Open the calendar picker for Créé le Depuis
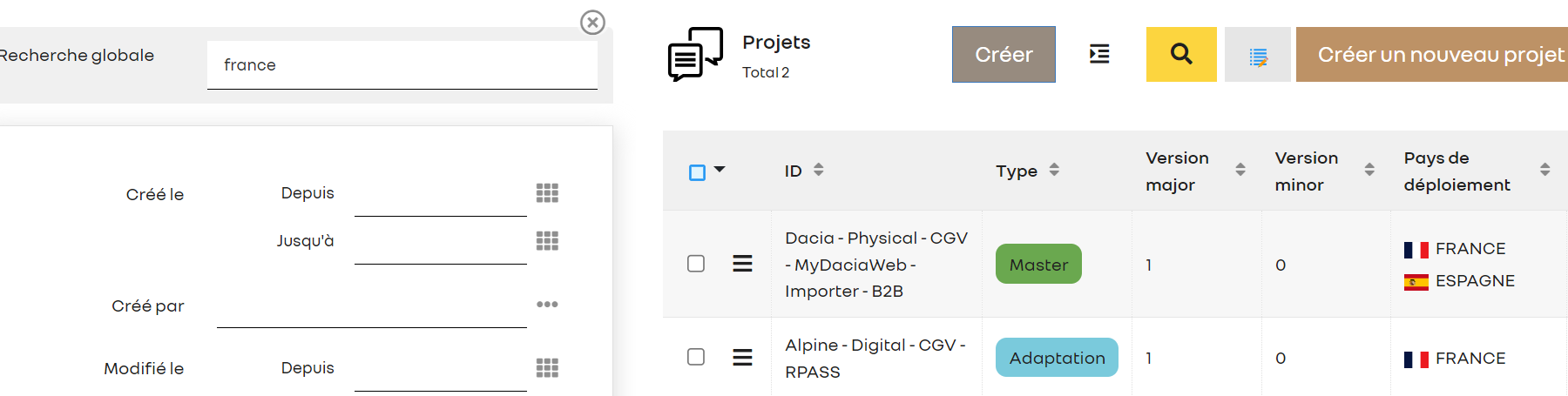Image resolution: width=1568 pixels, height=396 pixels. coord(547,193)
